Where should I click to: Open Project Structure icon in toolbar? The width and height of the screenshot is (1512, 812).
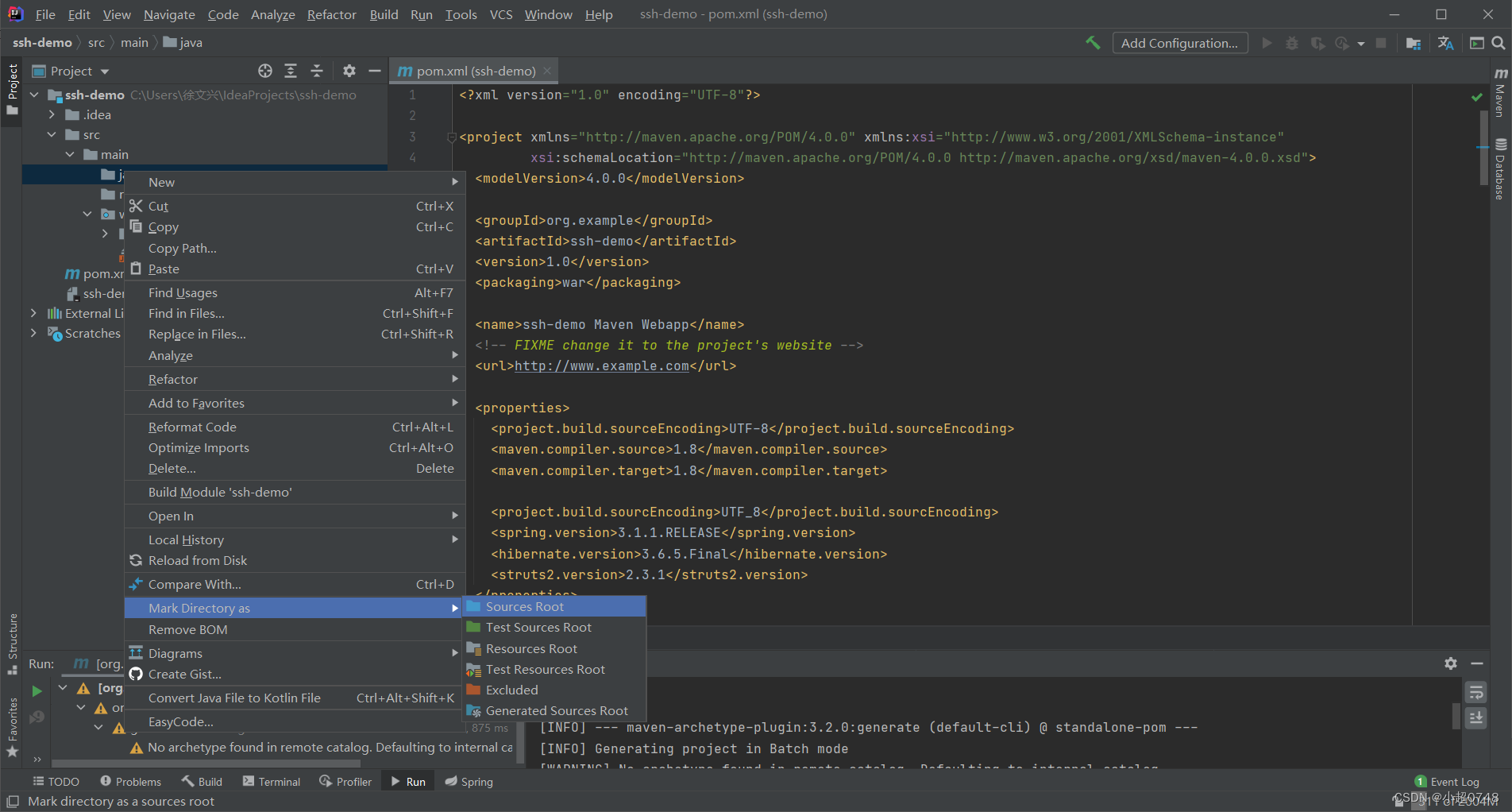pos(1414,43)
